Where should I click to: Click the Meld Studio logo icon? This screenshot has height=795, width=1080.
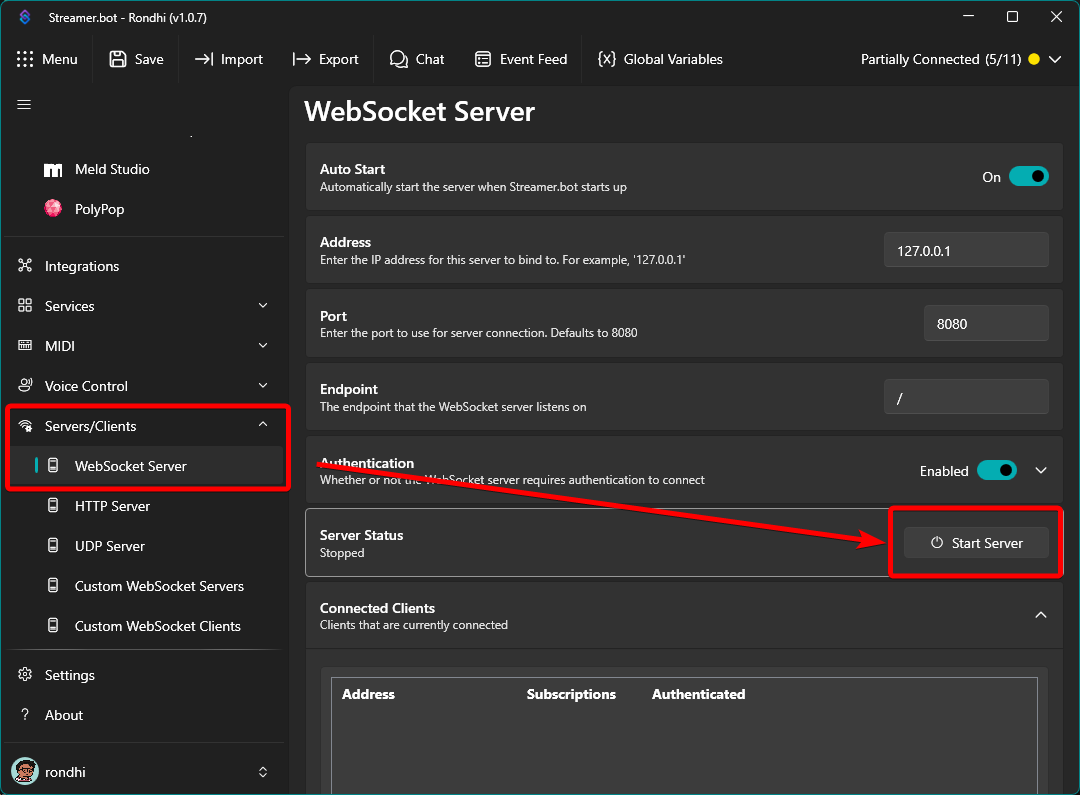53,169
